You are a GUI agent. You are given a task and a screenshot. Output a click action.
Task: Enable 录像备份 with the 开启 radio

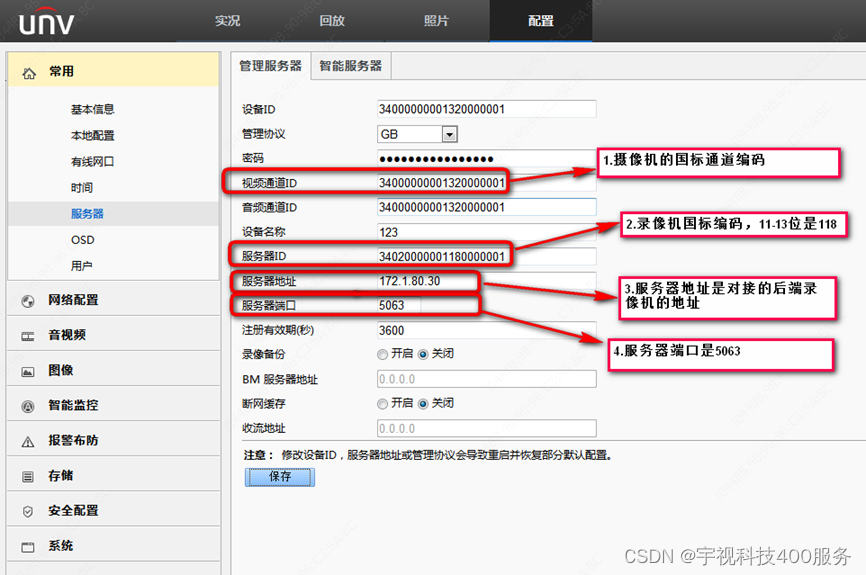382,355
